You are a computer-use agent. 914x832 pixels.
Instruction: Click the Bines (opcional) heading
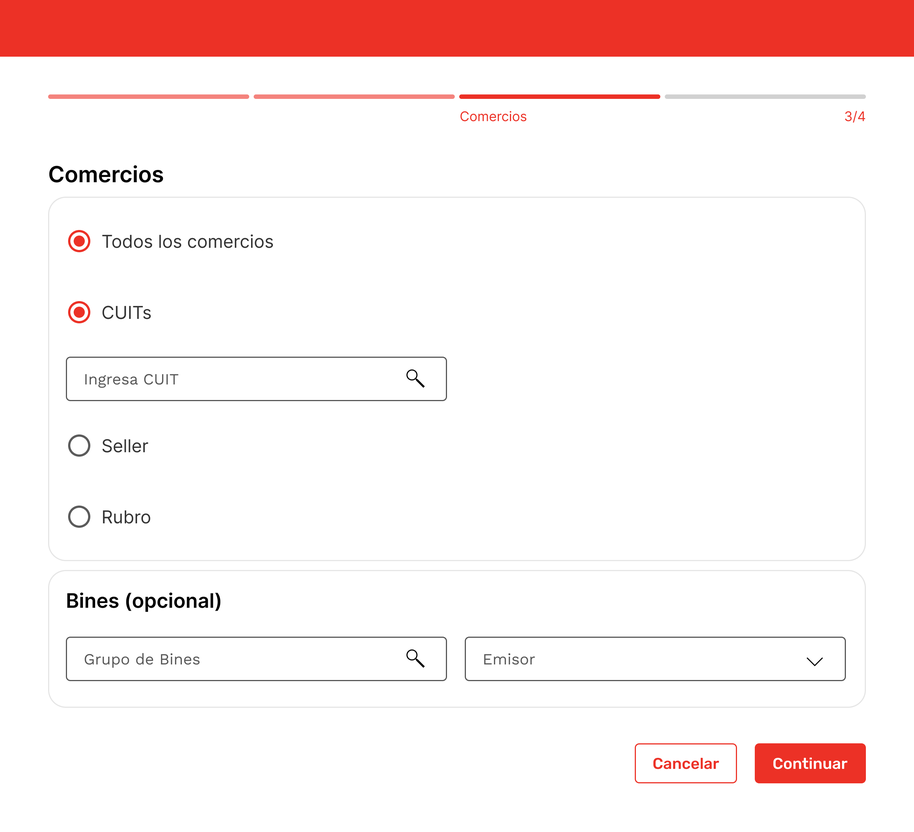143,601
